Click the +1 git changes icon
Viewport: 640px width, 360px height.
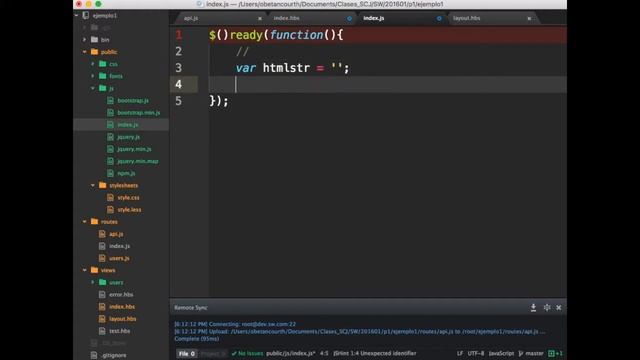pos(556,353)
